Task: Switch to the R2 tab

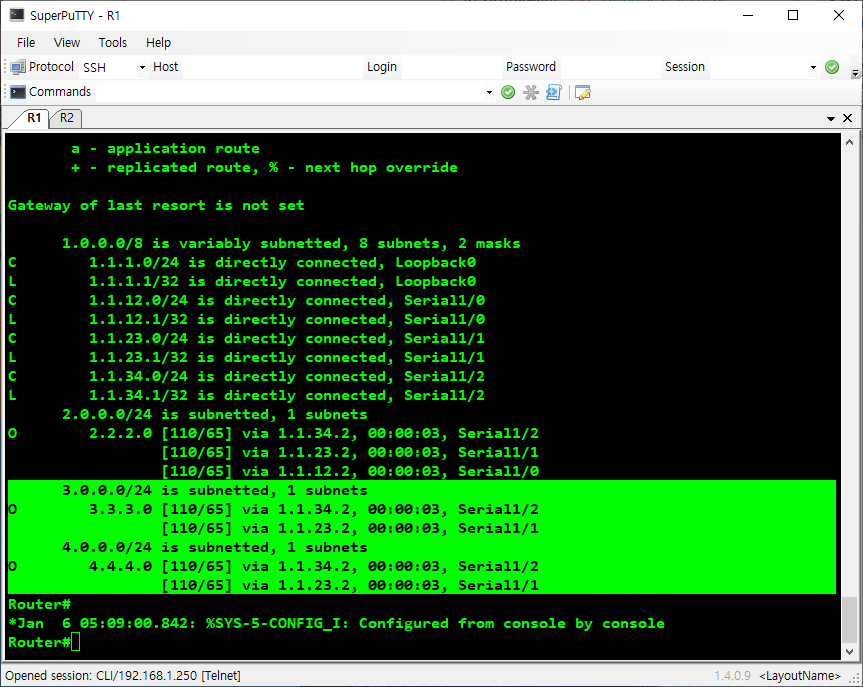Action: point(67,118)
